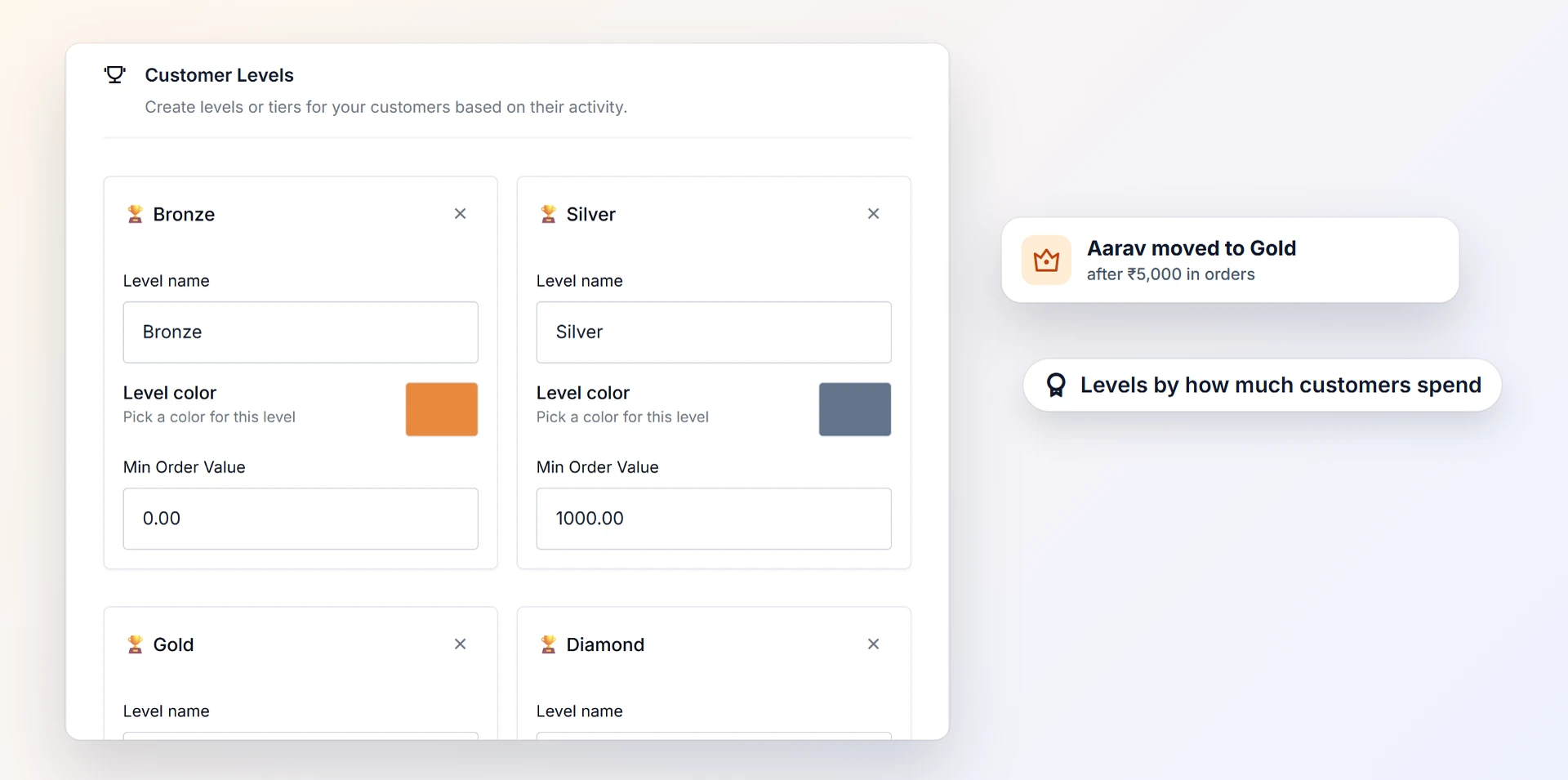
Task: Click 'Levels by how much customers spend'
Action: (1281, 385)
